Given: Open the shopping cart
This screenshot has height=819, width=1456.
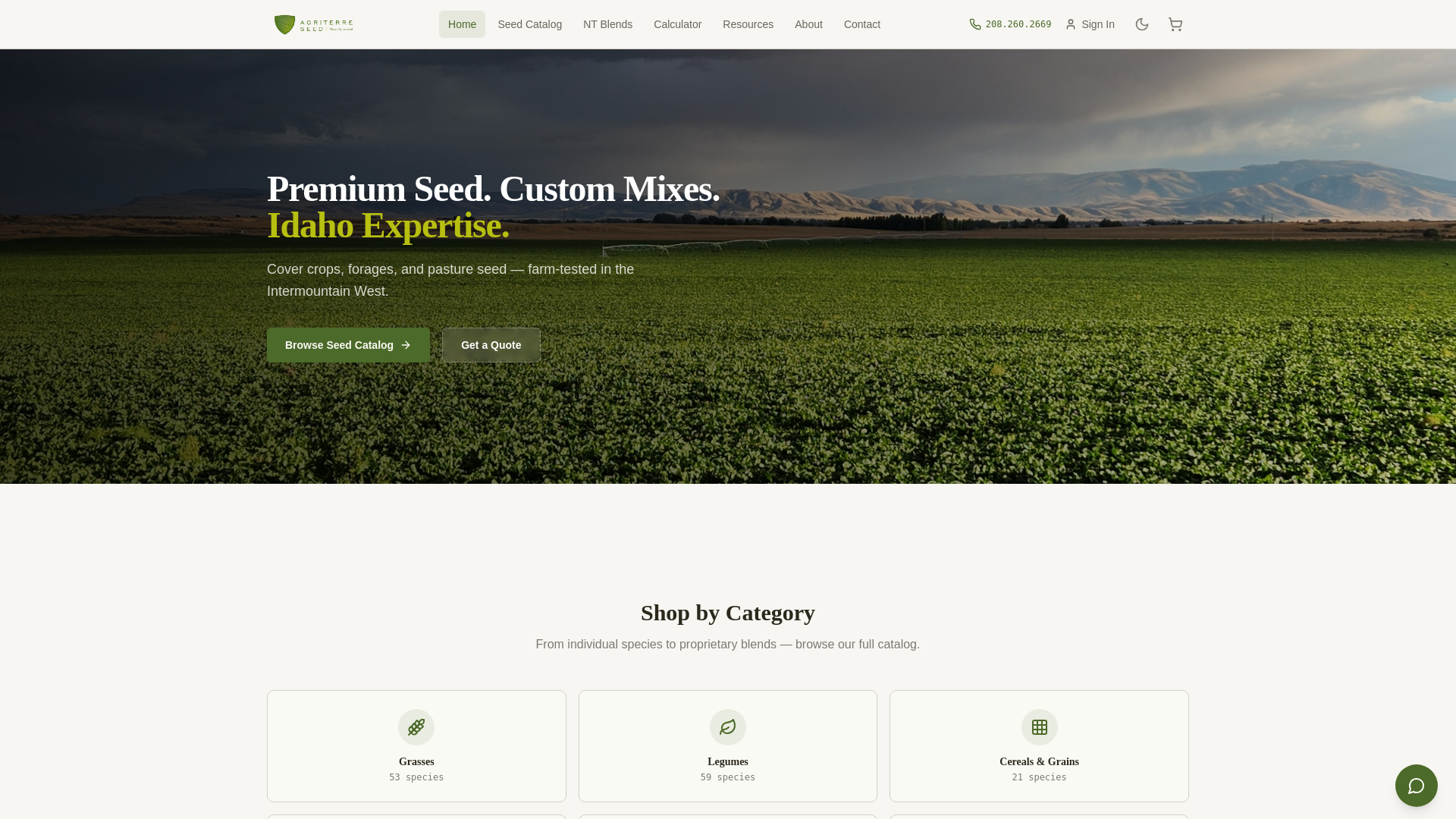Looking at the screenshot, I should [x=1175, y=24].
